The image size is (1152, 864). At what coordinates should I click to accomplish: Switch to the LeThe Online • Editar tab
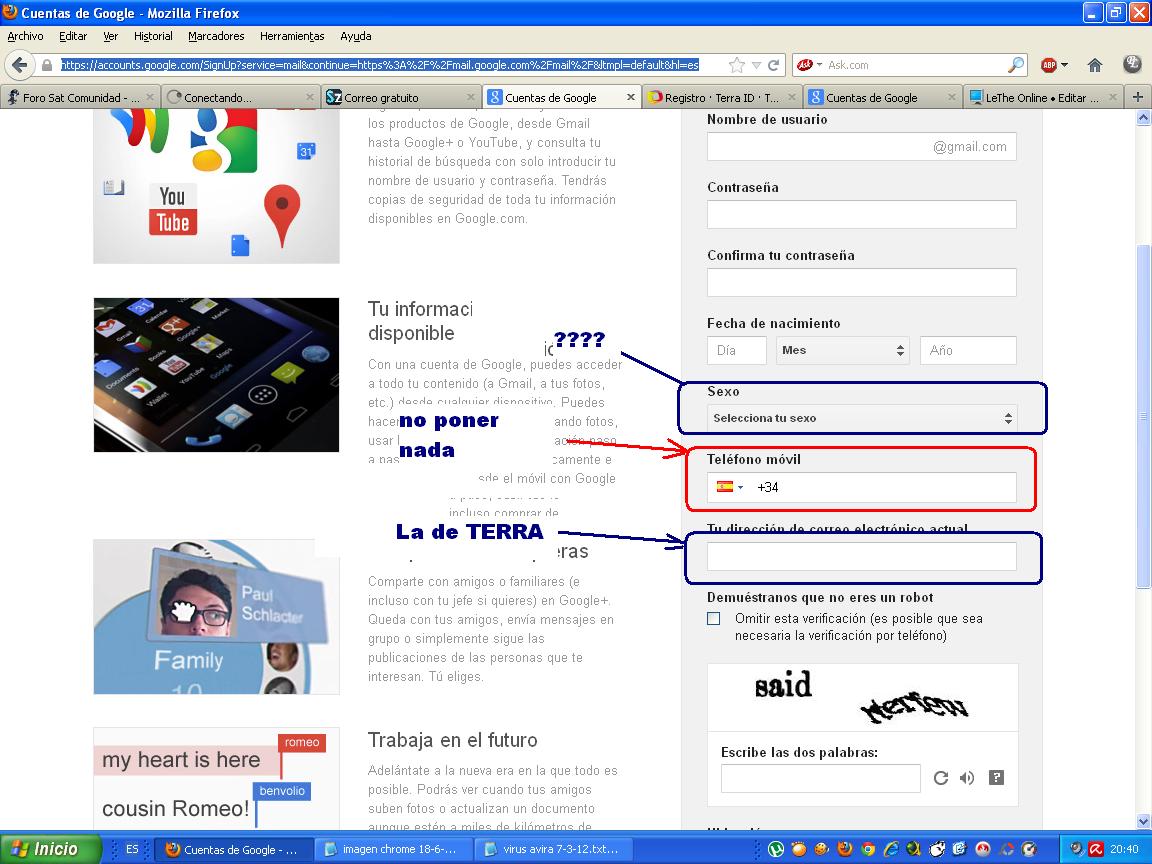point(1043,97)
